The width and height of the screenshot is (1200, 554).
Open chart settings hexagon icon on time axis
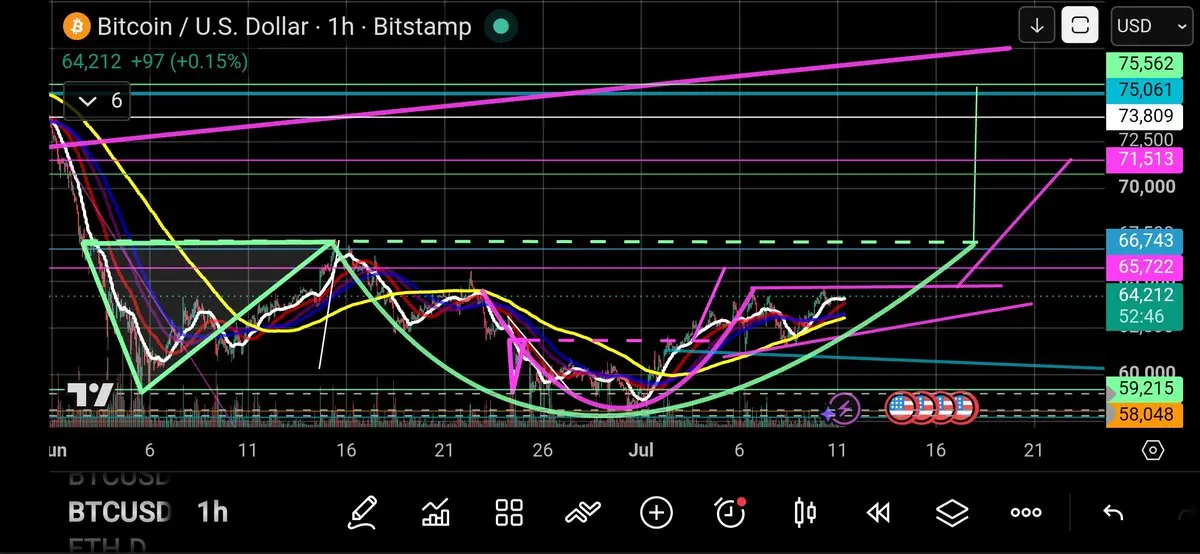point(1152,451)
